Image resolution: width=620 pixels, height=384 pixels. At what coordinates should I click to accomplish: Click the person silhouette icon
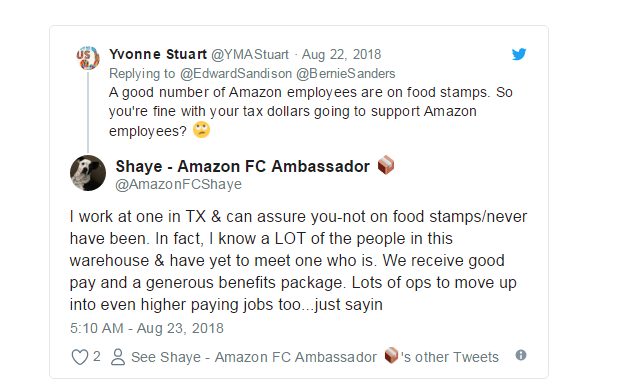(117, 357)
